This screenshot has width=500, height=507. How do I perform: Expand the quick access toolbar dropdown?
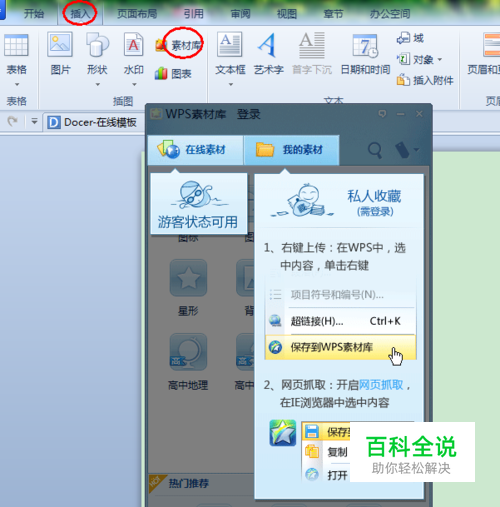pyautogui.click(x=34, y=121)
